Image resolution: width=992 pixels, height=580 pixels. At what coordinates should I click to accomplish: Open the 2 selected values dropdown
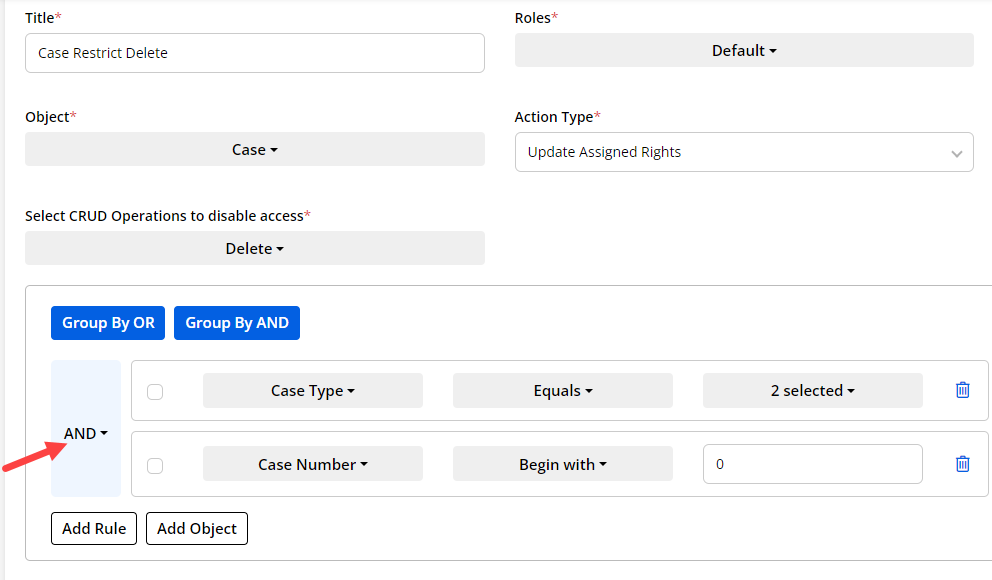tap(812, 391)
